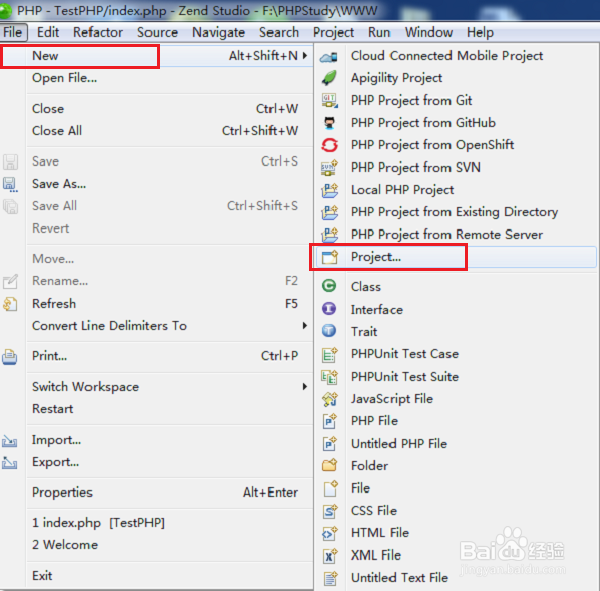
Task: Open recent item 2 Welcome
Action: 170,545
